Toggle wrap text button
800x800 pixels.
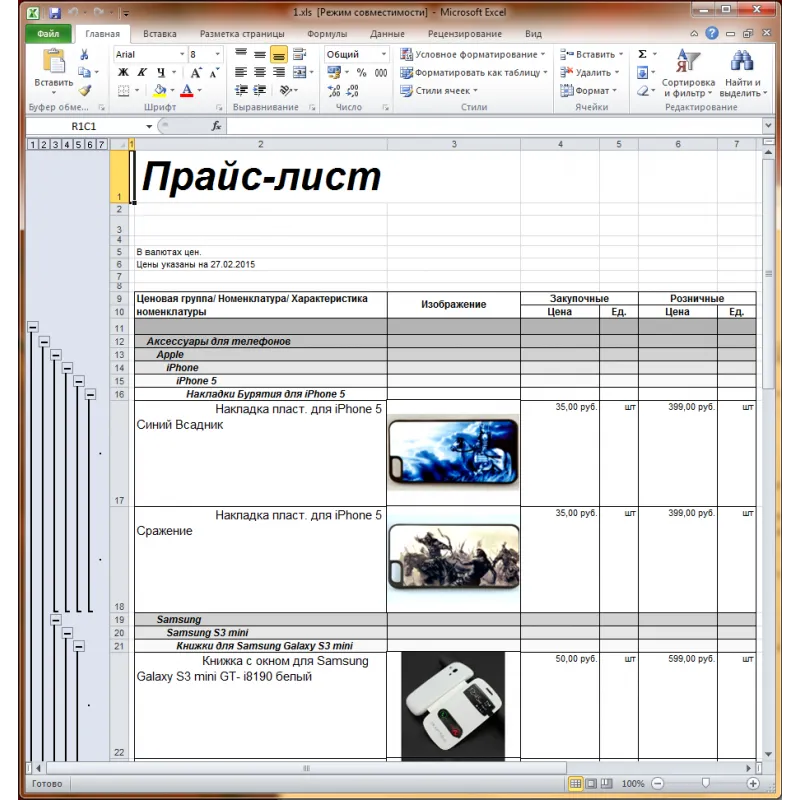point(299,54)
